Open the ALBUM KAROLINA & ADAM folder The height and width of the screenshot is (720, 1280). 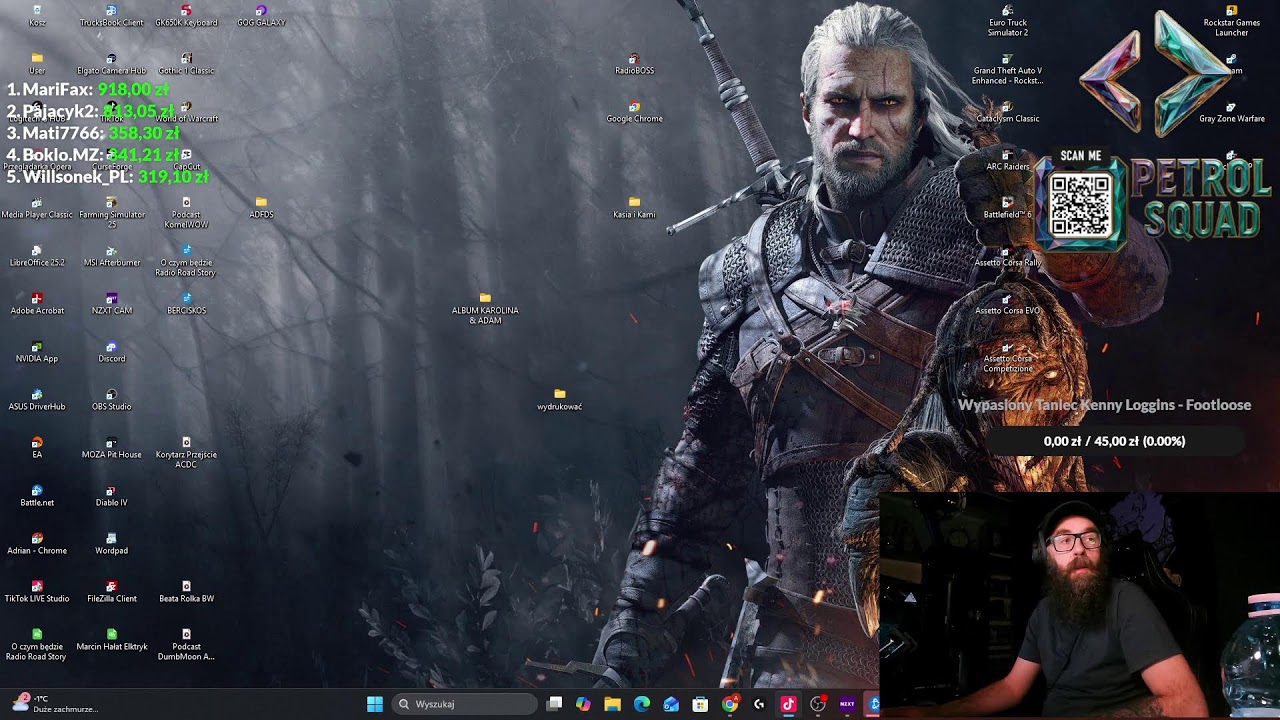(485, 308)
